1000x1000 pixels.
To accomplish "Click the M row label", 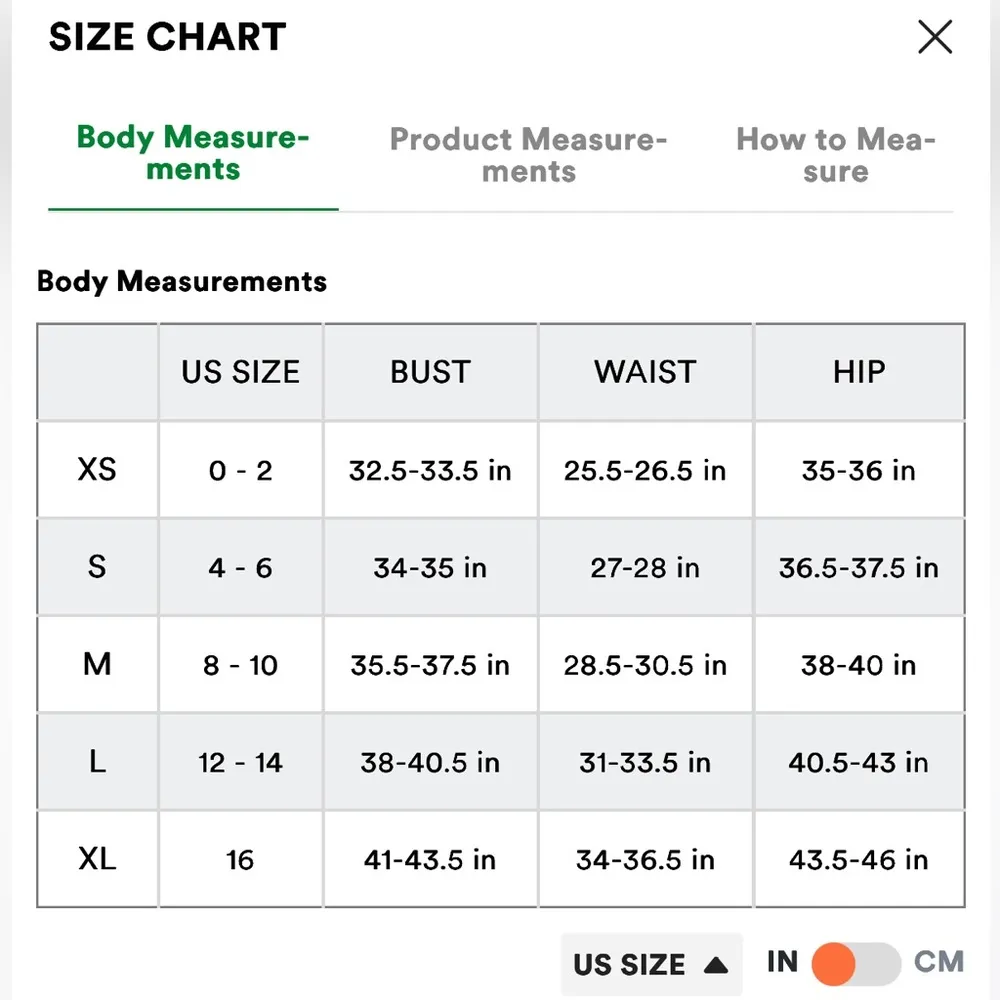I will point(97,664).
